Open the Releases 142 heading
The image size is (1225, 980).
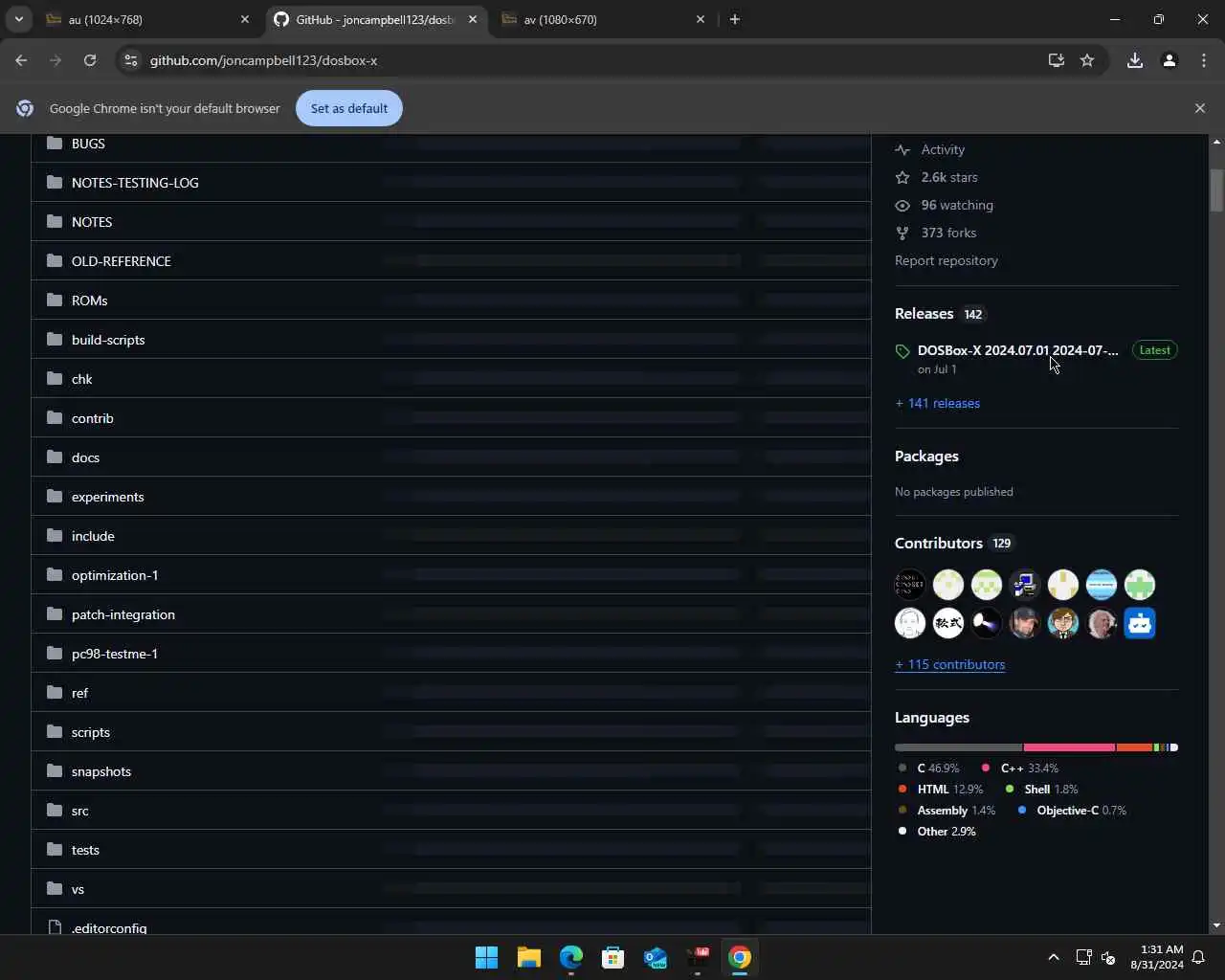coord(940,314)
